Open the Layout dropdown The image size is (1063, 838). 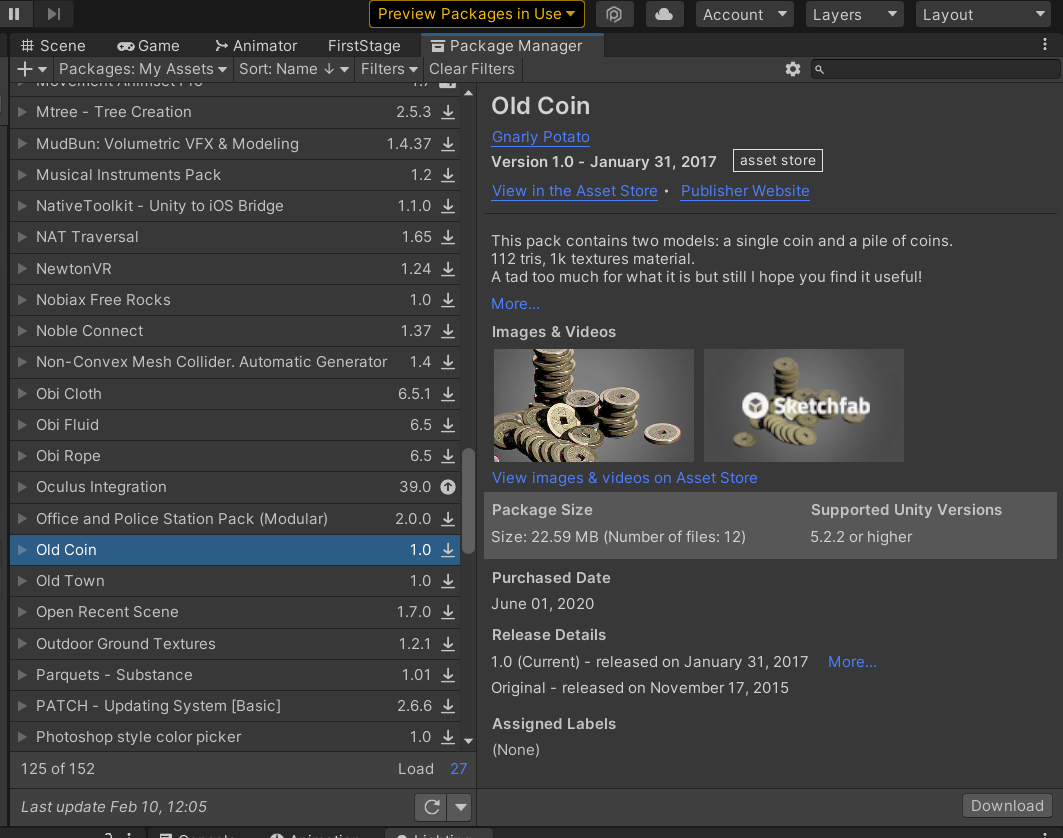(982, 14)
